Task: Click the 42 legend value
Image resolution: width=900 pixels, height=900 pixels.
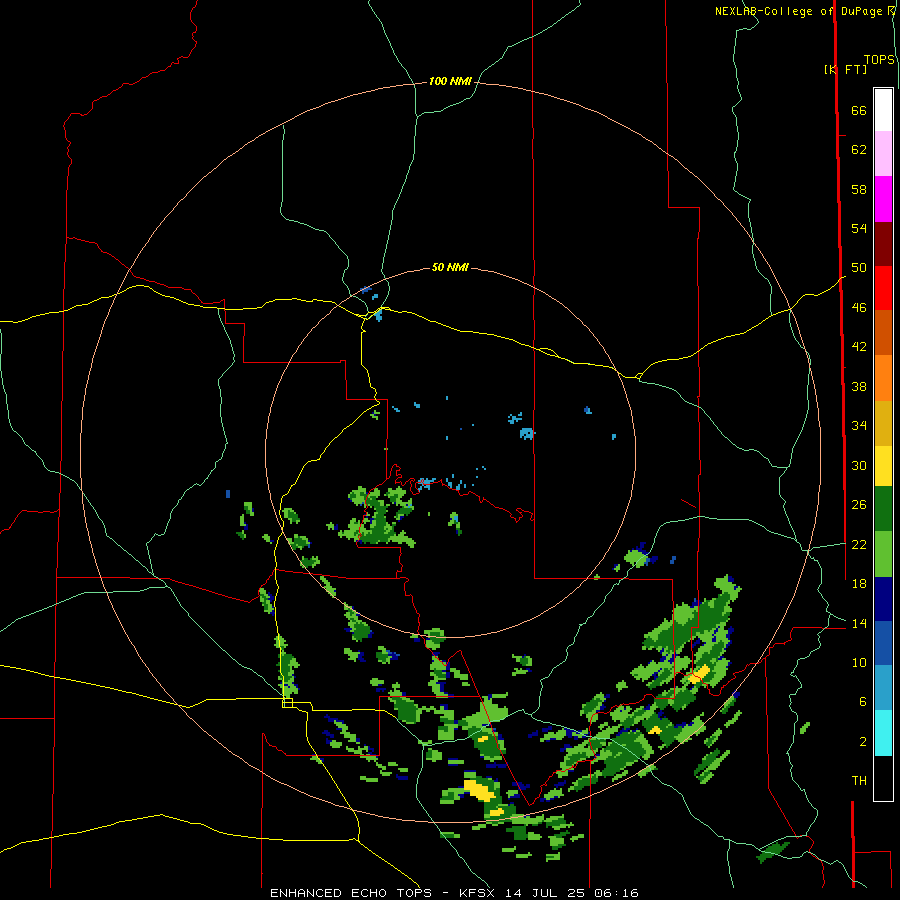Action: pos(859,347)
